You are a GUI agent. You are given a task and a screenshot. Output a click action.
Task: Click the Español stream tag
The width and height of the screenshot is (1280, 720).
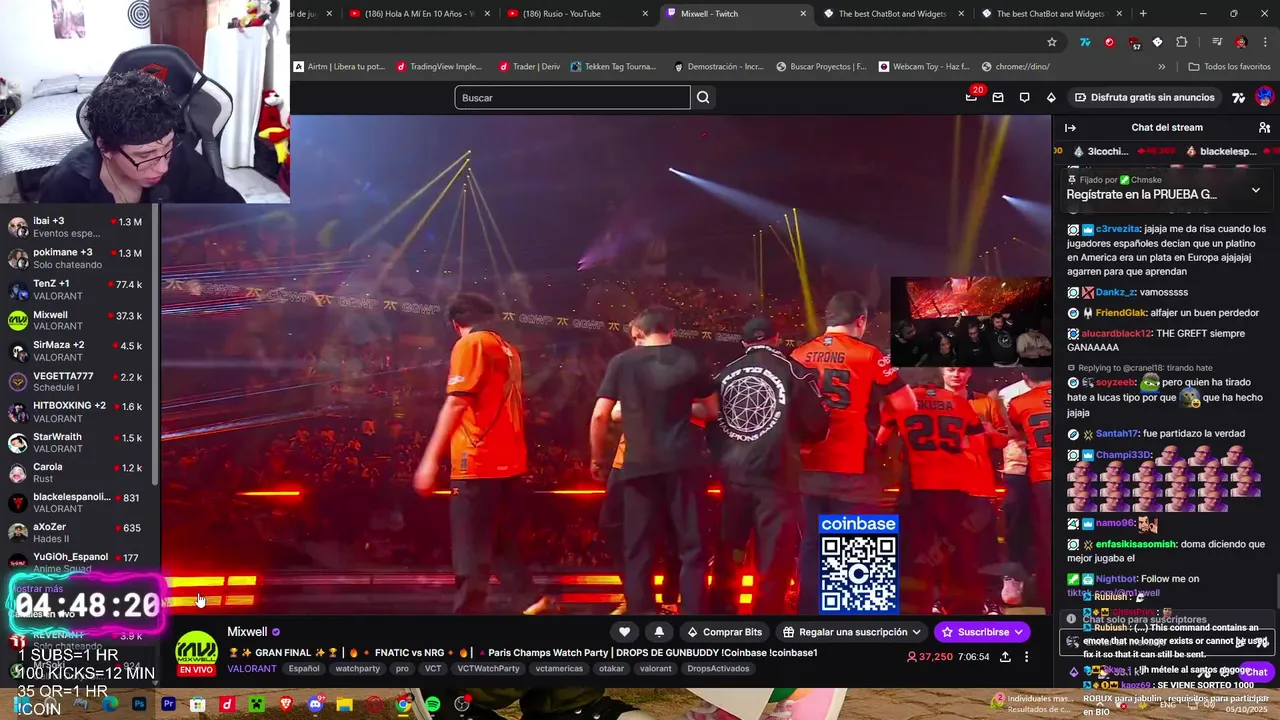coord(304,669)
